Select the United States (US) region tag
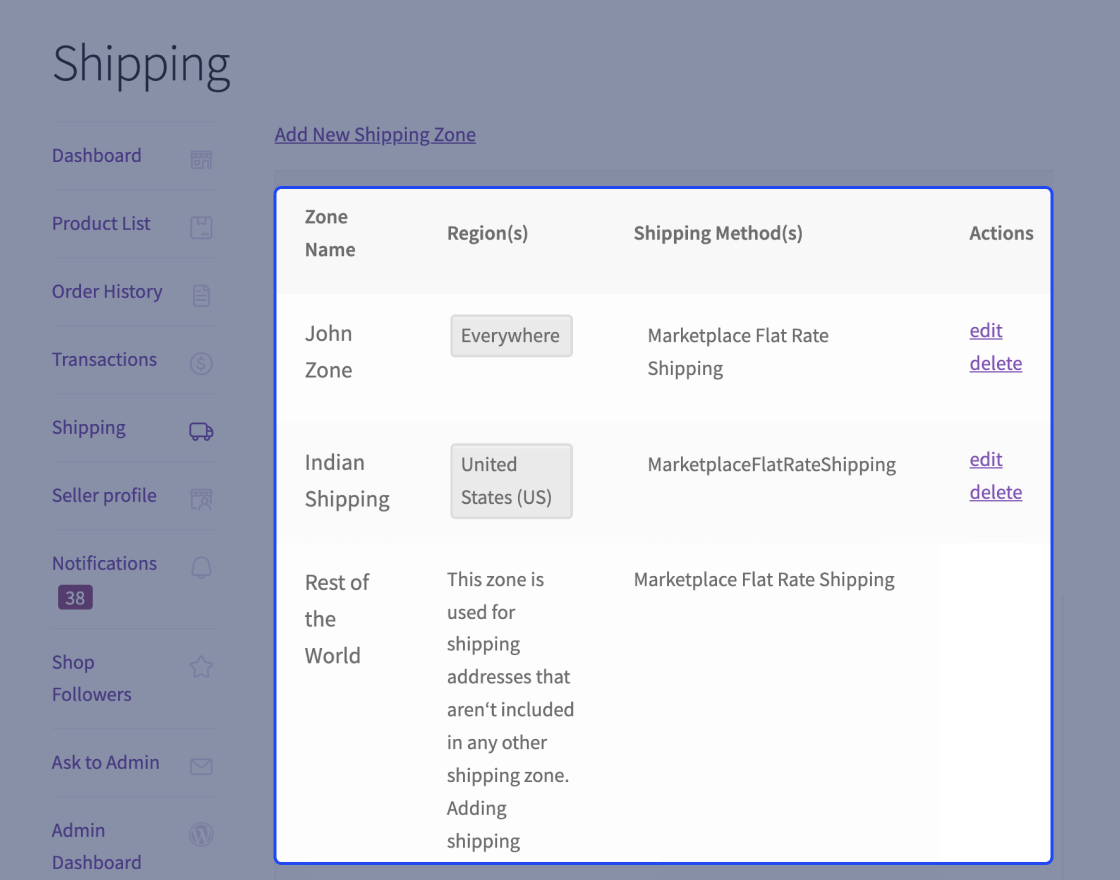This screenshot has height=880, width=1120. [x=511, y=481]
